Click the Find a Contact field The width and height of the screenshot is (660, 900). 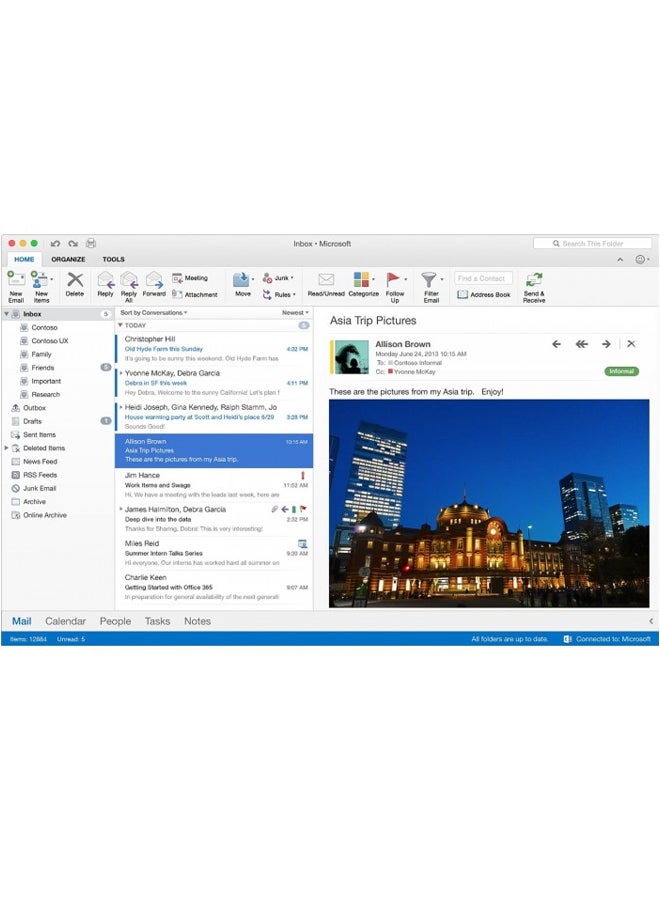click(483, 278)
